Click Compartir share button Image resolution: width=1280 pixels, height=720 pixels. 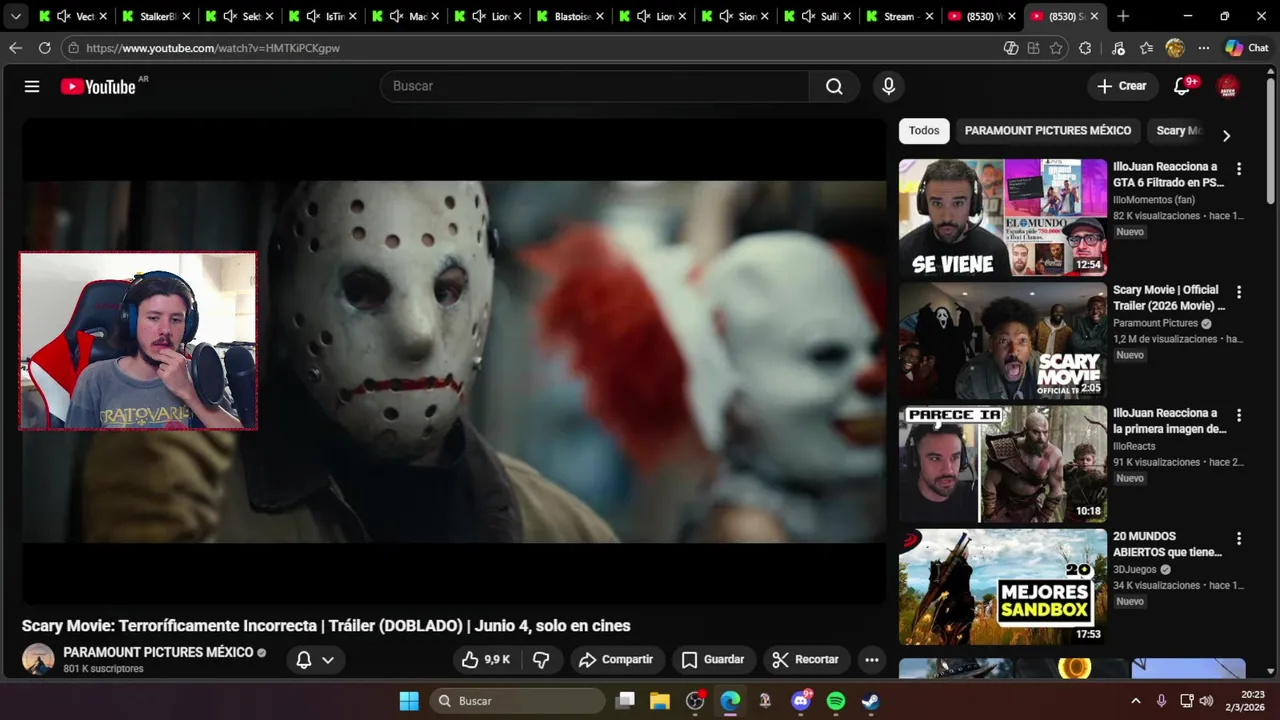coord(616,659)
